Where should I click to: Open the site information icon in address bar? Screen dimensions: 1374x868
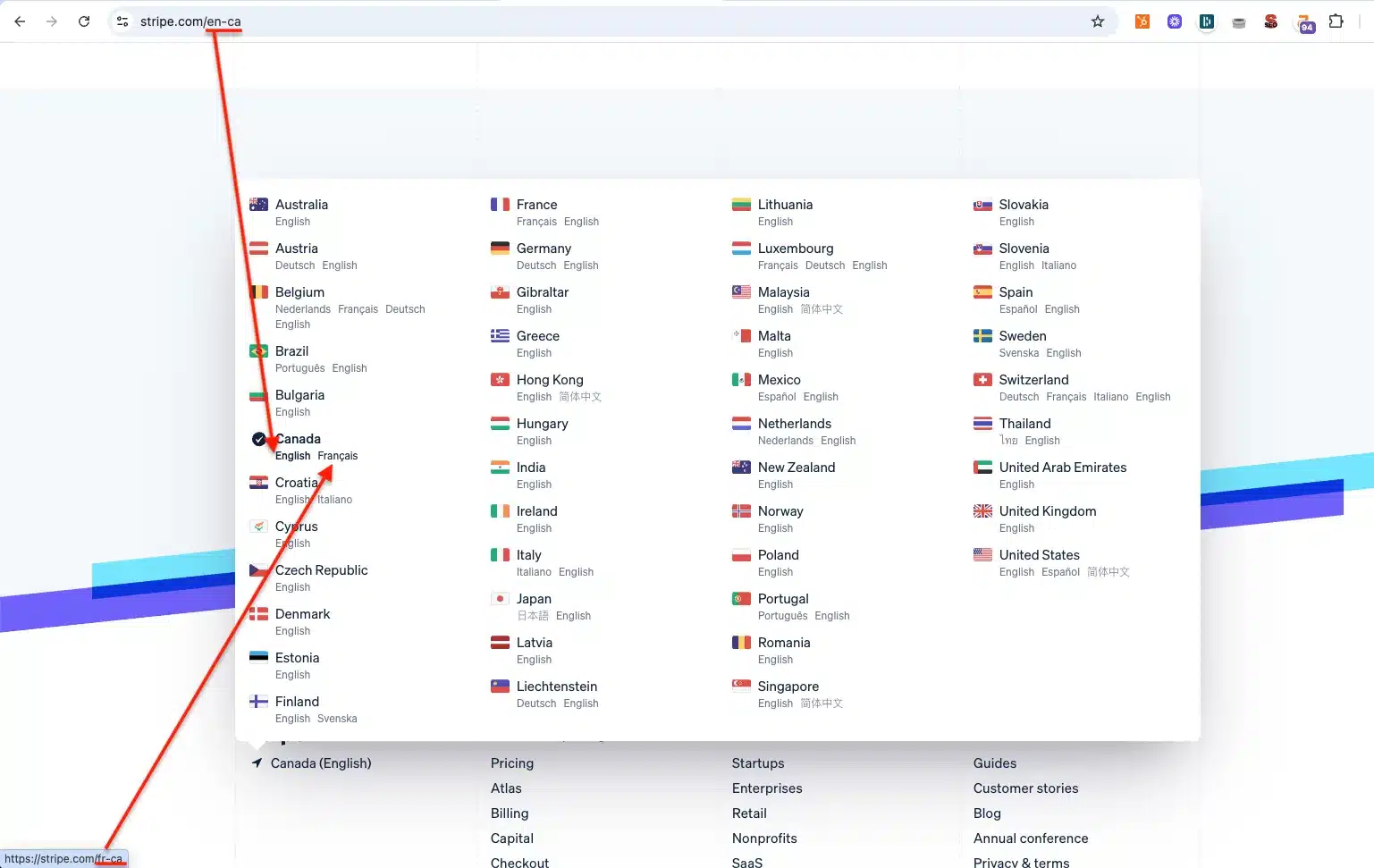click(x=122, y=21)
